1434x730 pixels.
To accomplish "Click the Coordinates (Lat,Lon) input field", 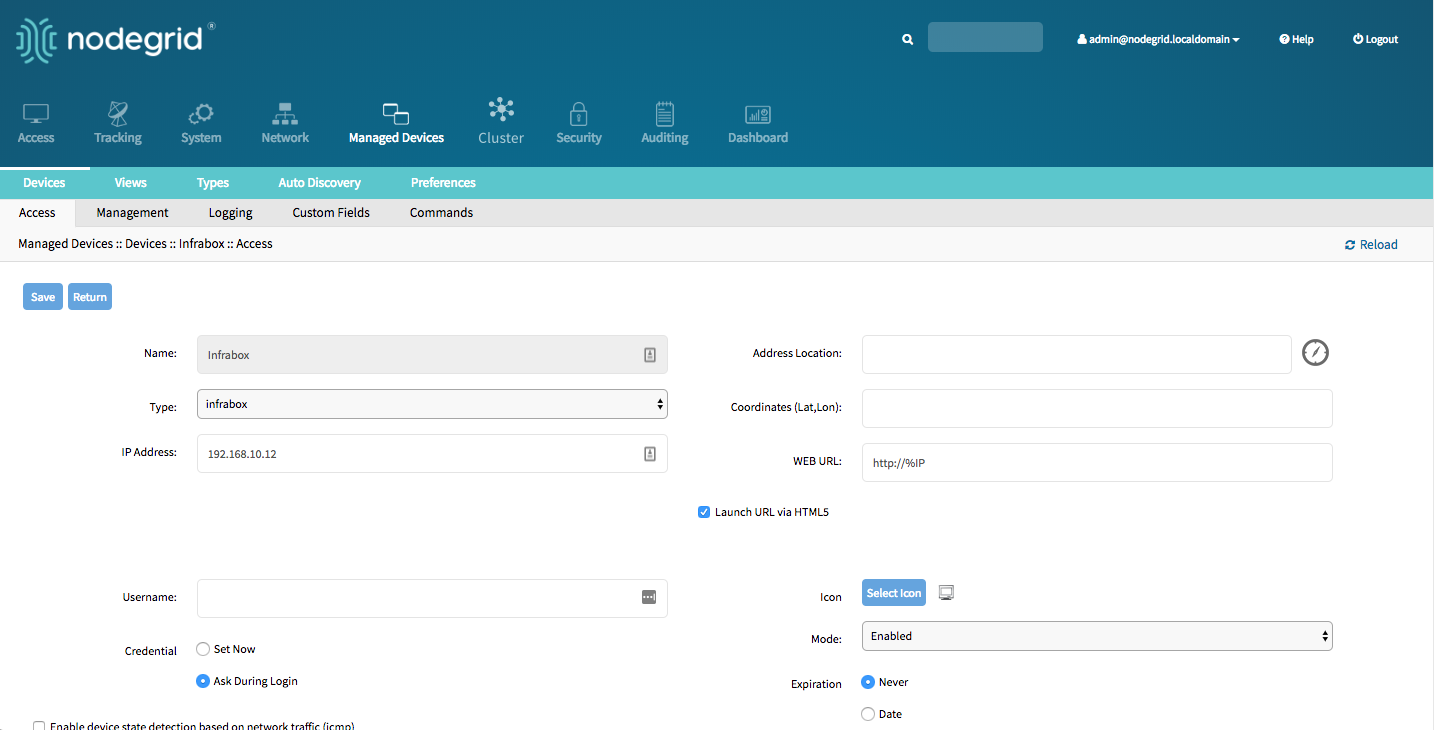I will click(1097, 408).
